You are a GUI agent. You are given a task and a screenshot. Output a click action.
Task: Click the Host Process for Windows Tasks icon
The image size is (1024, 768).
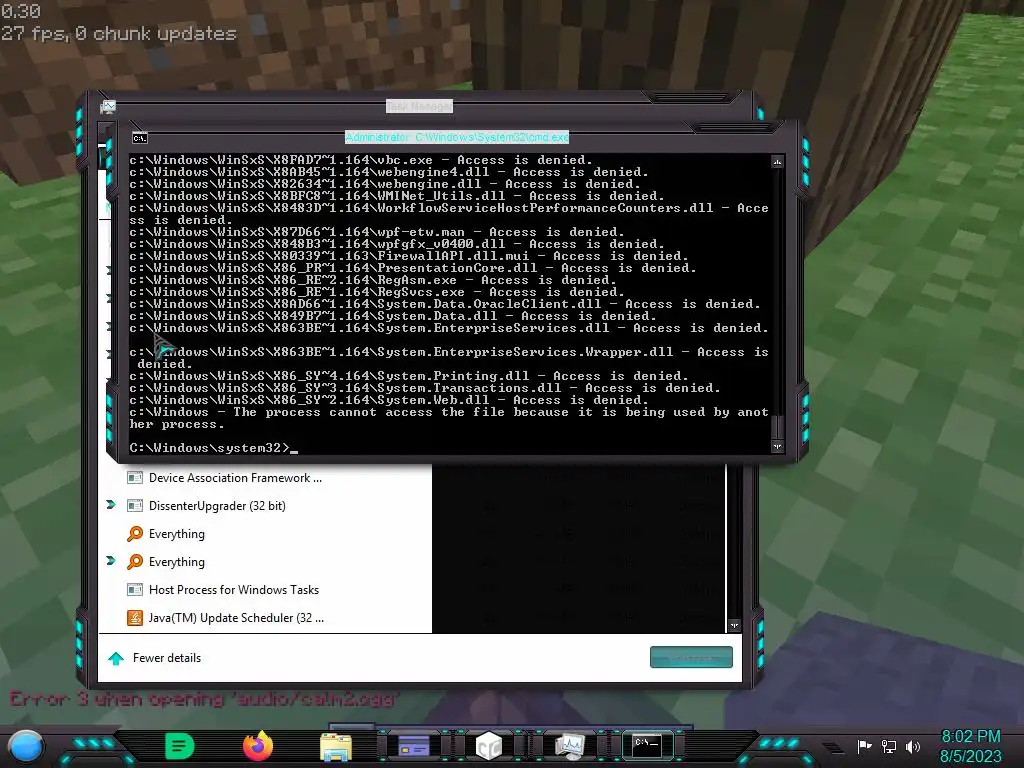[x=135, y=590]
